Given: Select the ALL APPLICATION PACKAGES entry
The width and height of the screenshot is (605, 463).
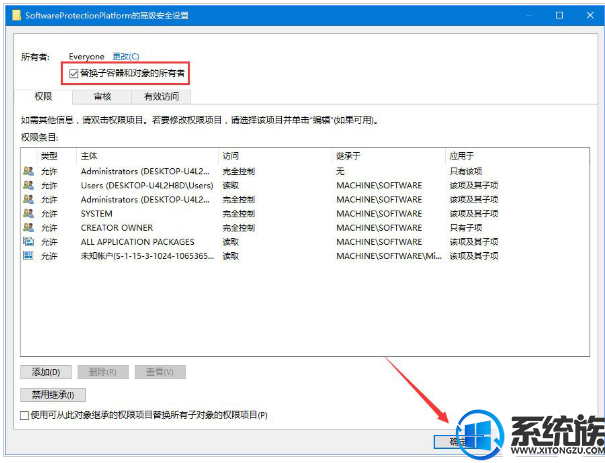Looking at the screenshot, I should [x=305, y=242].
